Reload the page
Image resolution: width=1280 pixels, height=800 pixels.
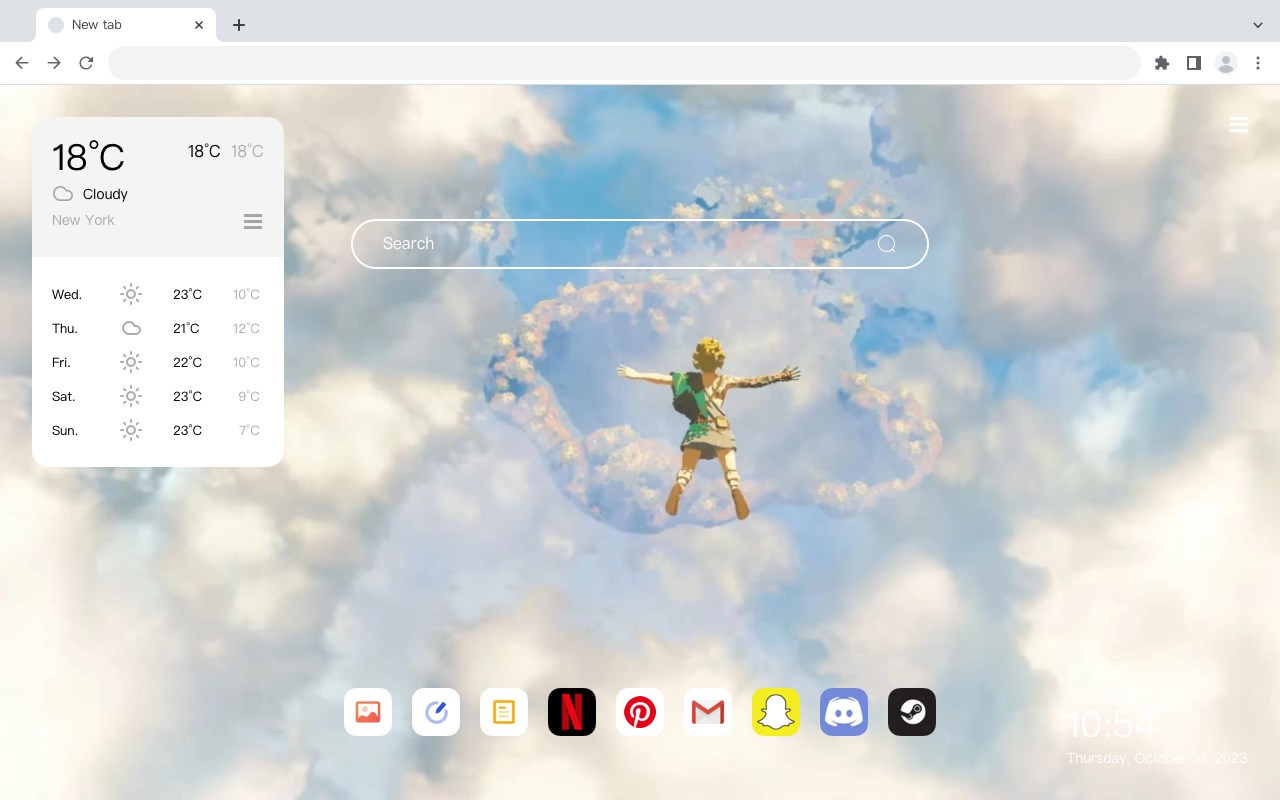[86, 63]
